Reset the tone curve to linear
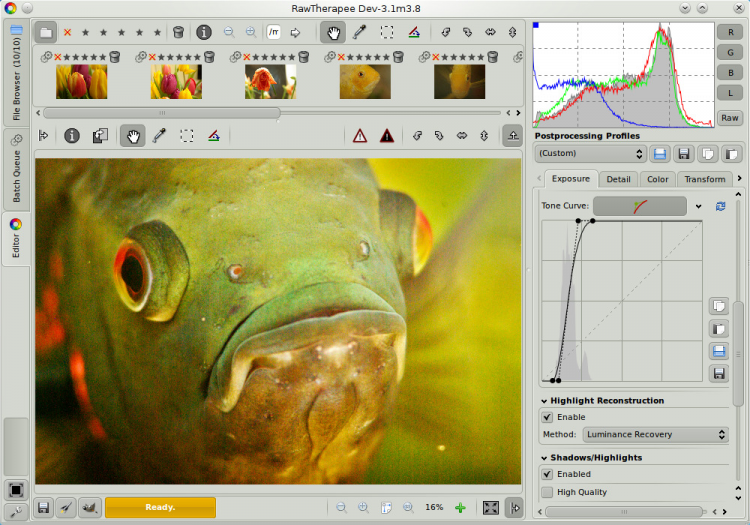 [720, 206]
